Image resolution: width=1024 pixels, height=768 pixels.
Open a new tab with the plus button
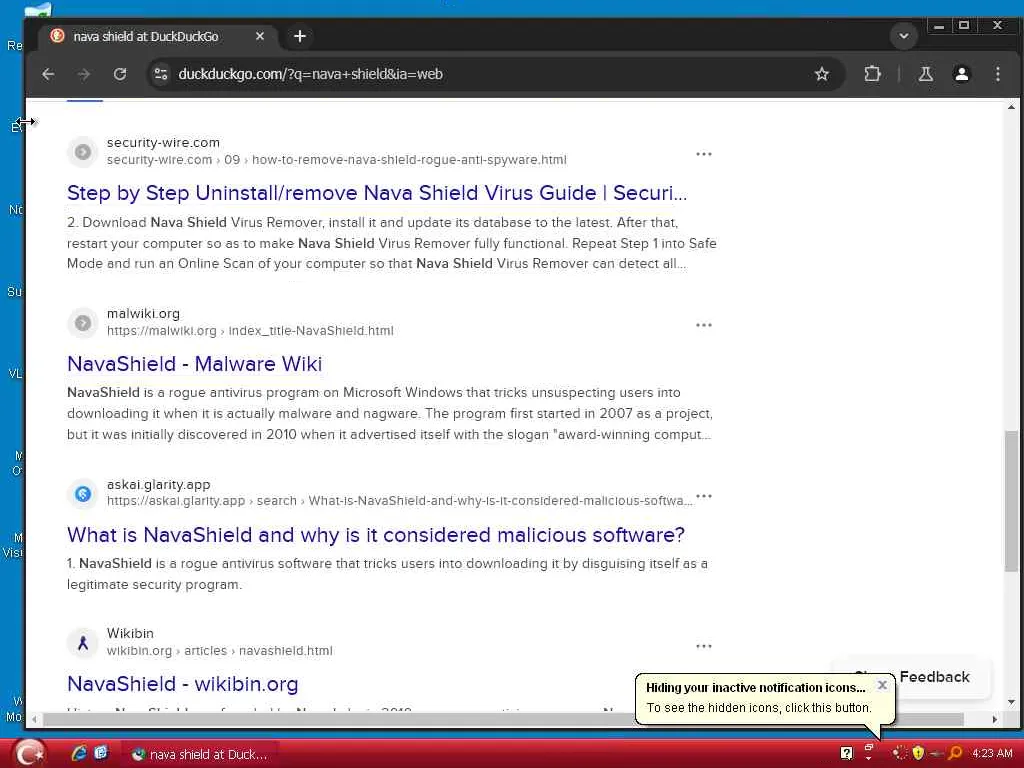[x=300, y=37]
